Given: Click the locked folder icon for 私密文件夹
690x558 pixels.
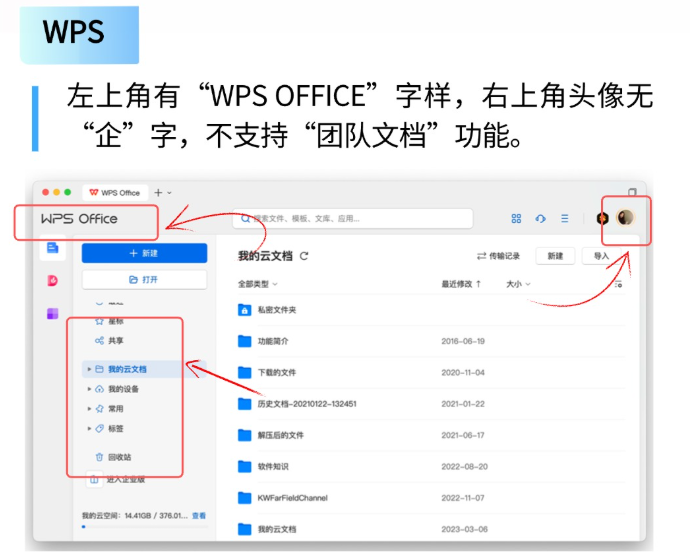Looking at the screenshot, I should pos(245,310).
